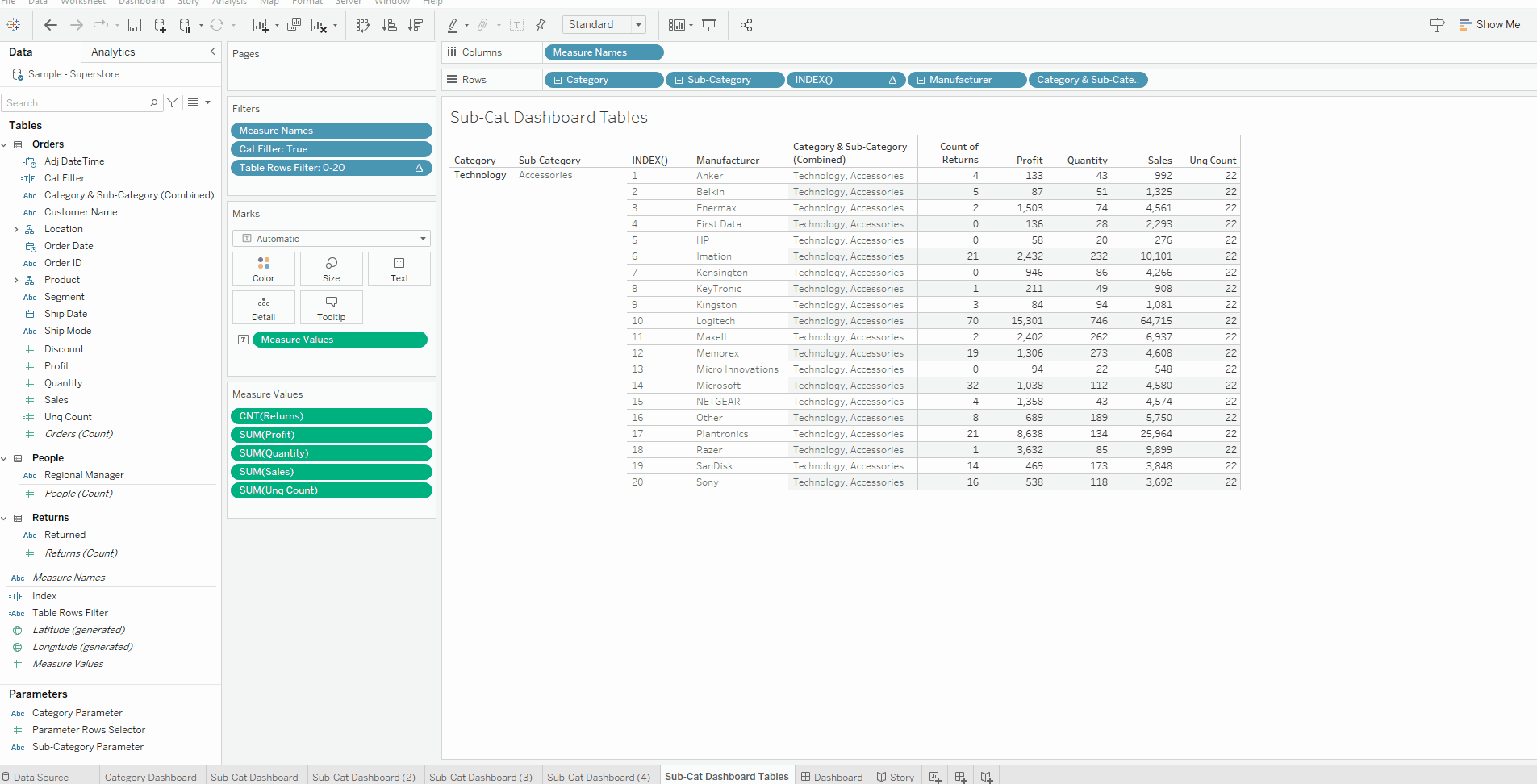The width and height of the screenshot is (1537, 784).
Task: Open the Color shelf on Marks card
Action: point(263,268)
